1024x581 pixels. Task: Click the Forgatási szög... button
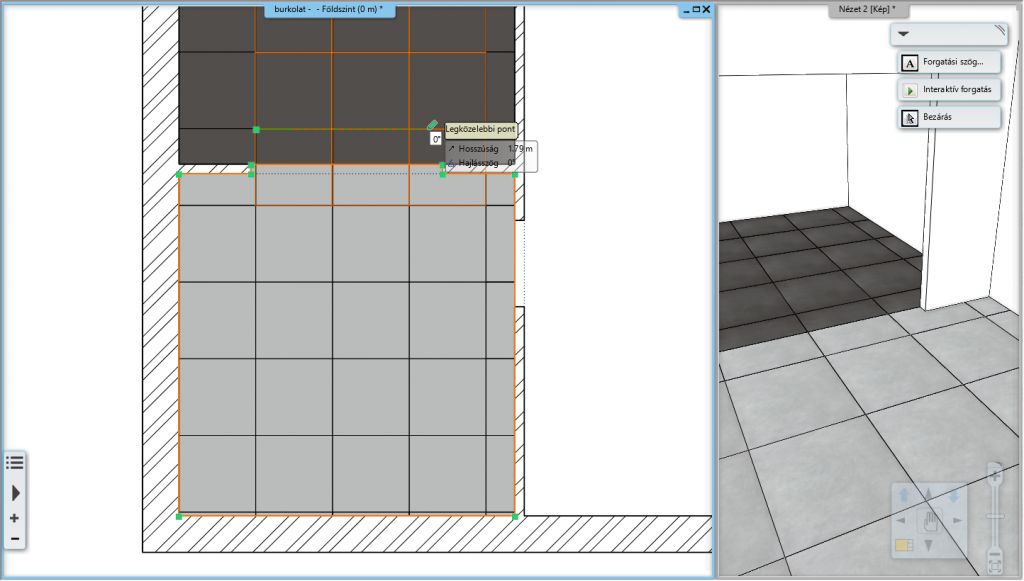pyautogui.click(x=949, y=63)
